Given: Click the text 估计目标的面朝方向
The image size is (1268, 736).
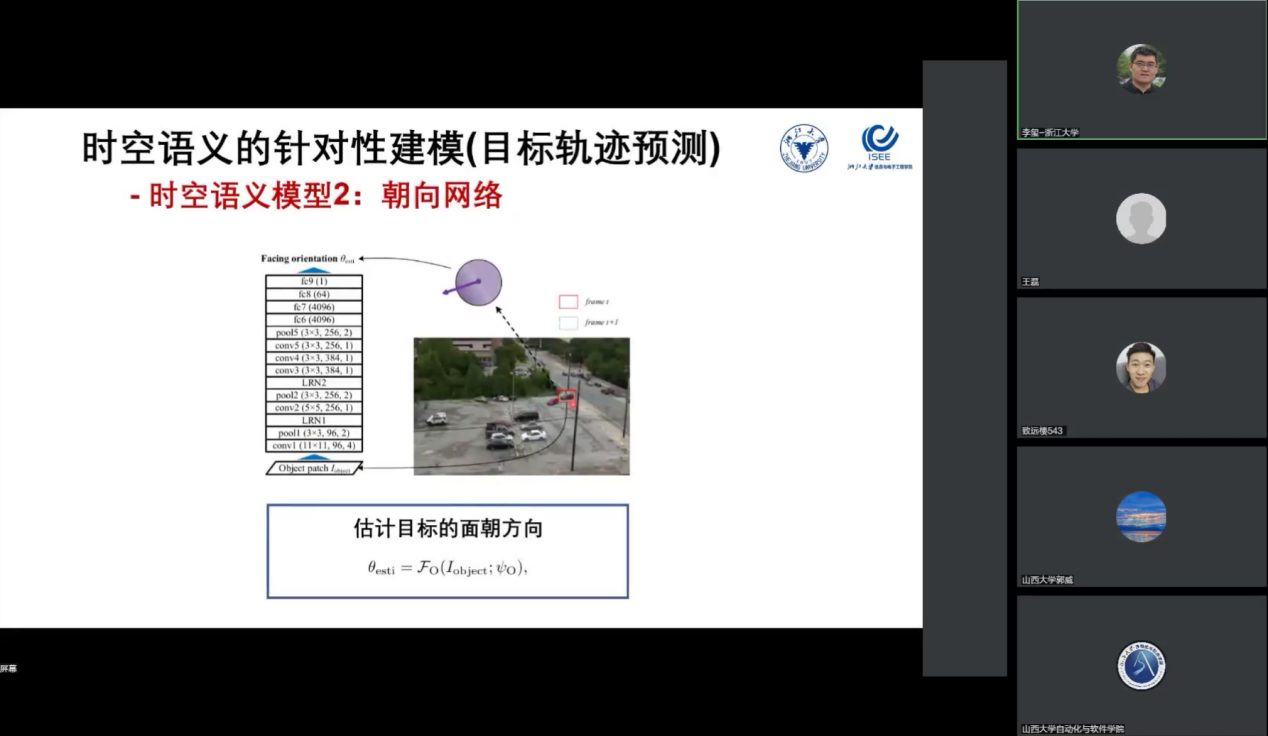Looking at the screenshot, I should point(448,528).
